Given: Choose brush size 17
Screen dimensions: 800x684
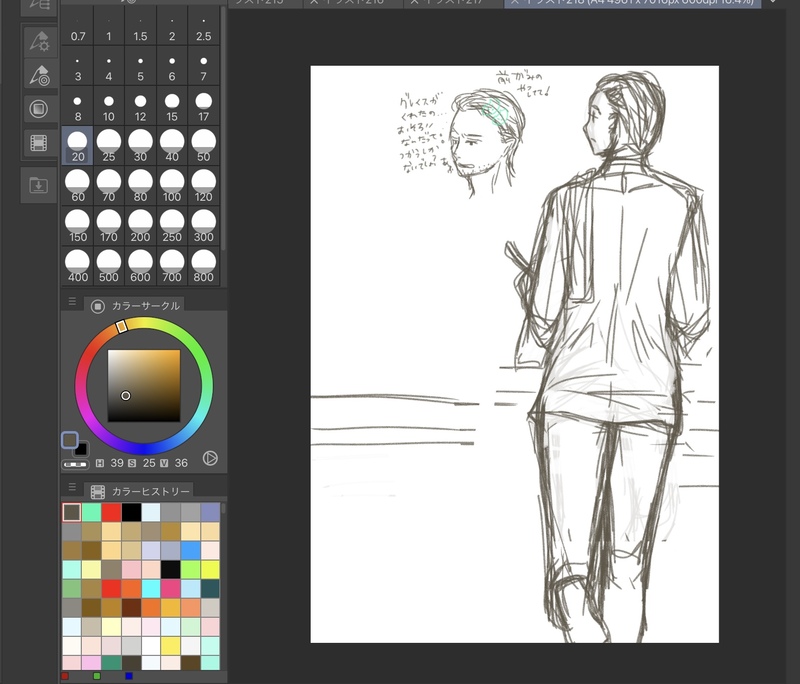Looking at the screenshot, I should [x=204, y=106].
